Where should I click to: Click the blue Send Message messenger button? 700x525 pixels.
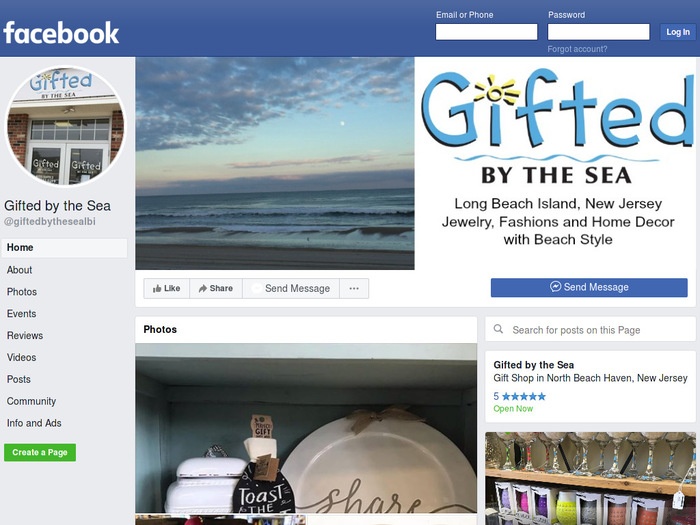click(x=589, y=287)
